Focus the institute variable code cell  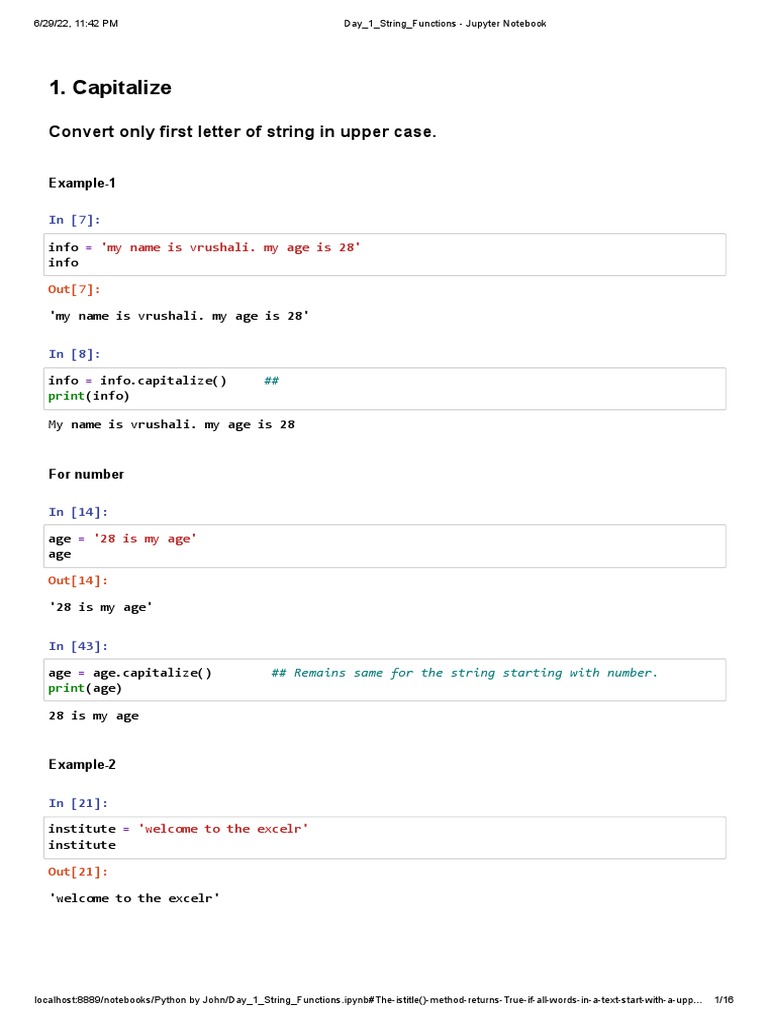point(386,837)
